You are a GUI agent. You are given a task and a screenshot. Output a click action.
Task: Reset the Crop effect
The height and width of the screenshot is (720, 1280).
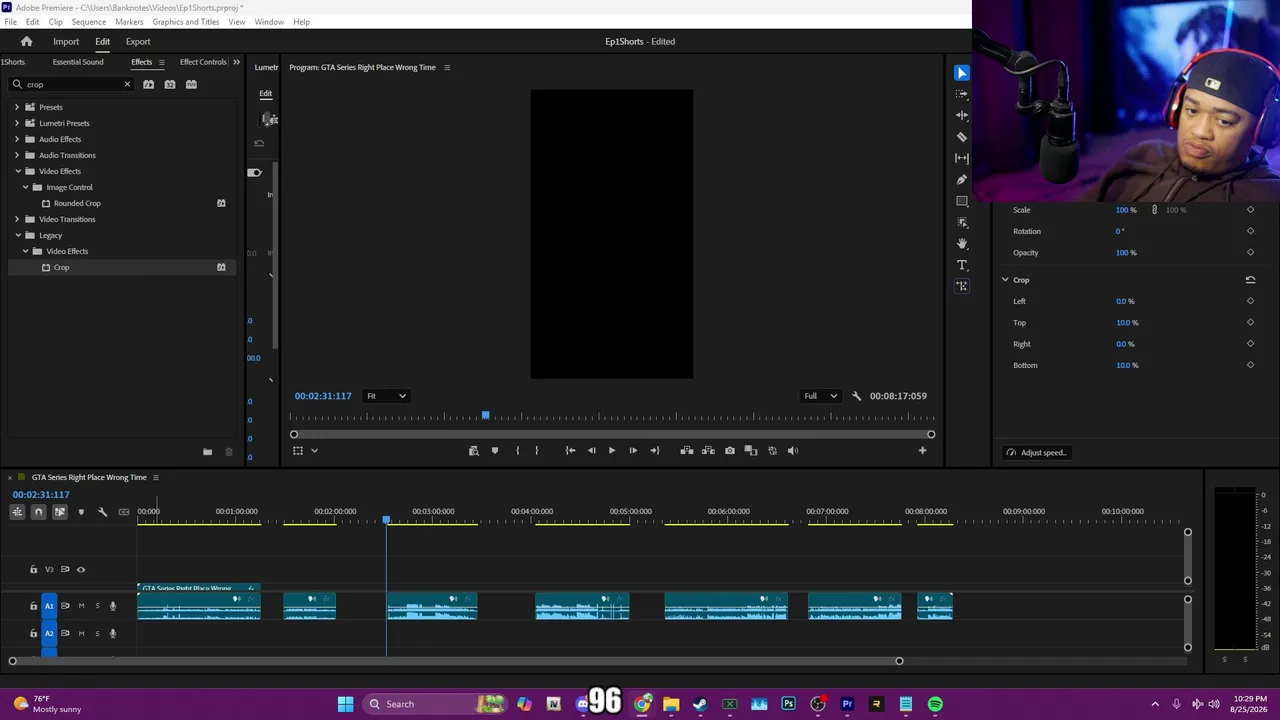coord(1250,280)
